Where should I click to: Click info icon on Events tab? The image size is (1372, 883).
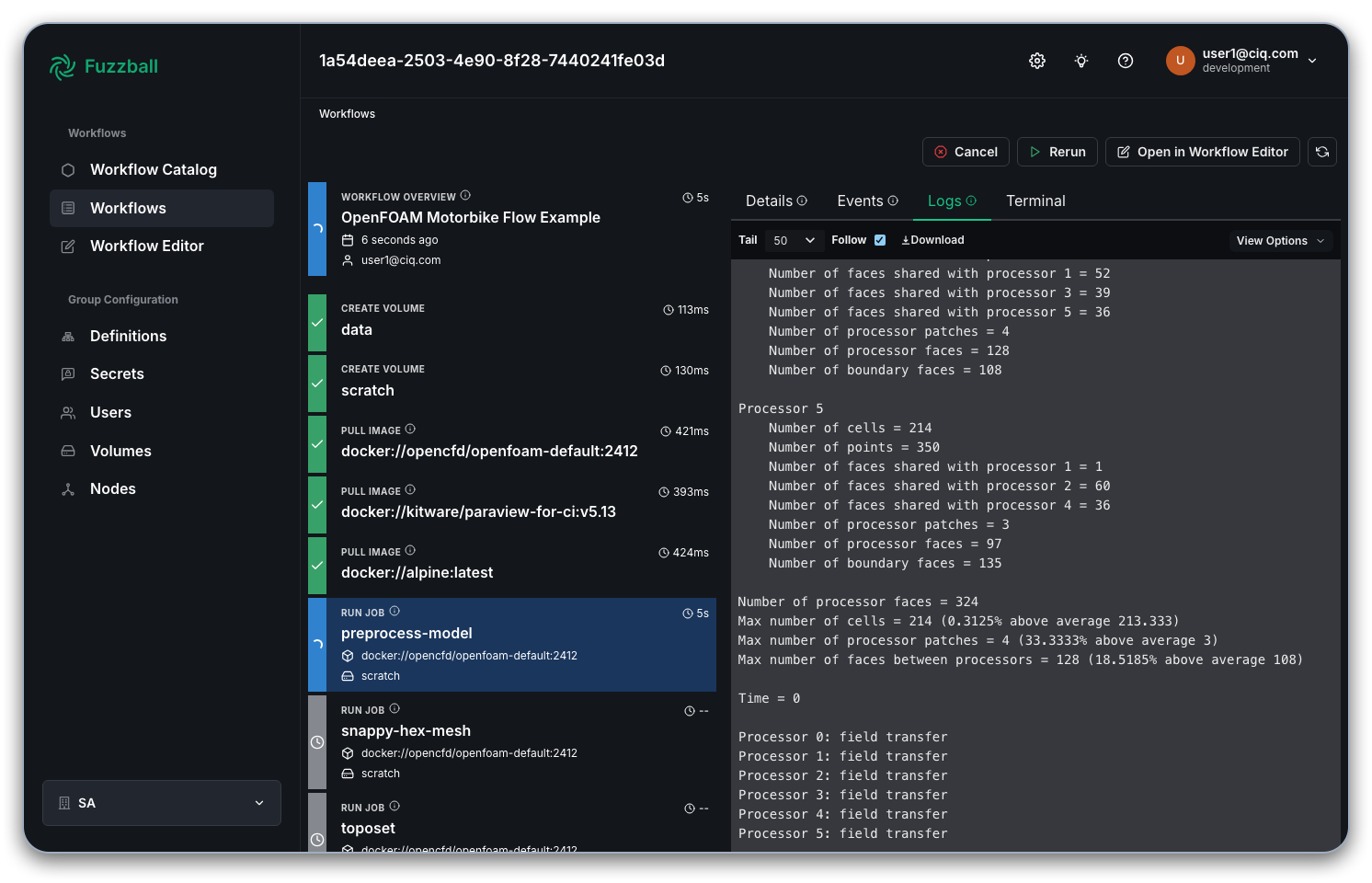[893, 201]
